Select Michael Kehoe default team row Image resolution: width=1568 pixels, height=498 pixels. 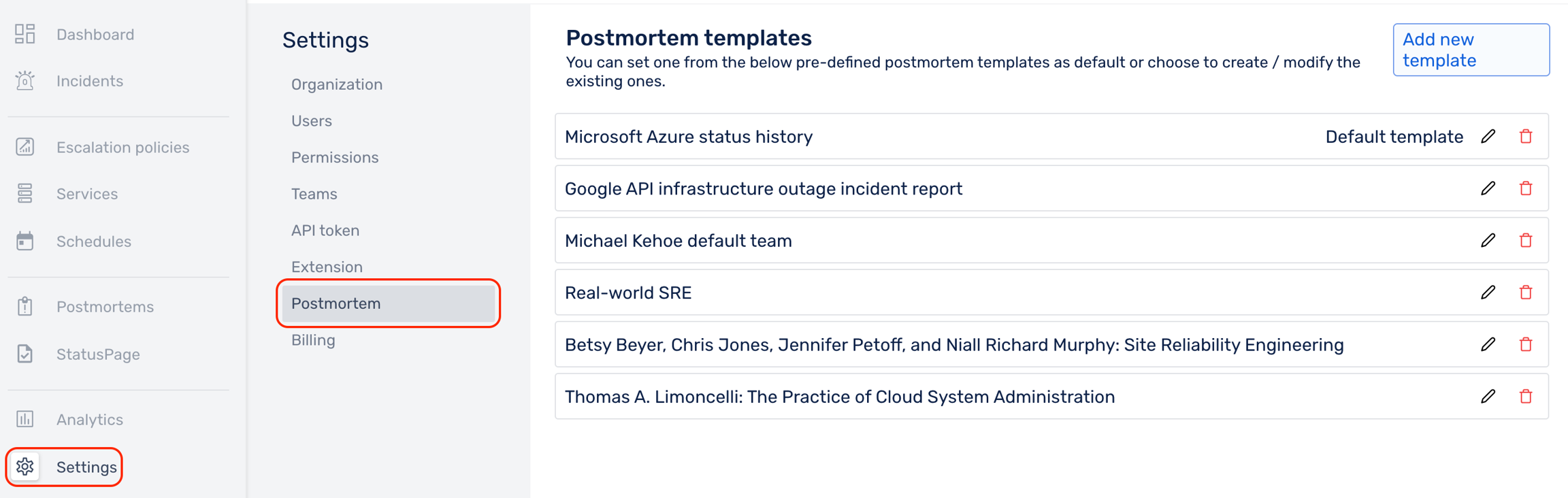[x=1051, y=240]
